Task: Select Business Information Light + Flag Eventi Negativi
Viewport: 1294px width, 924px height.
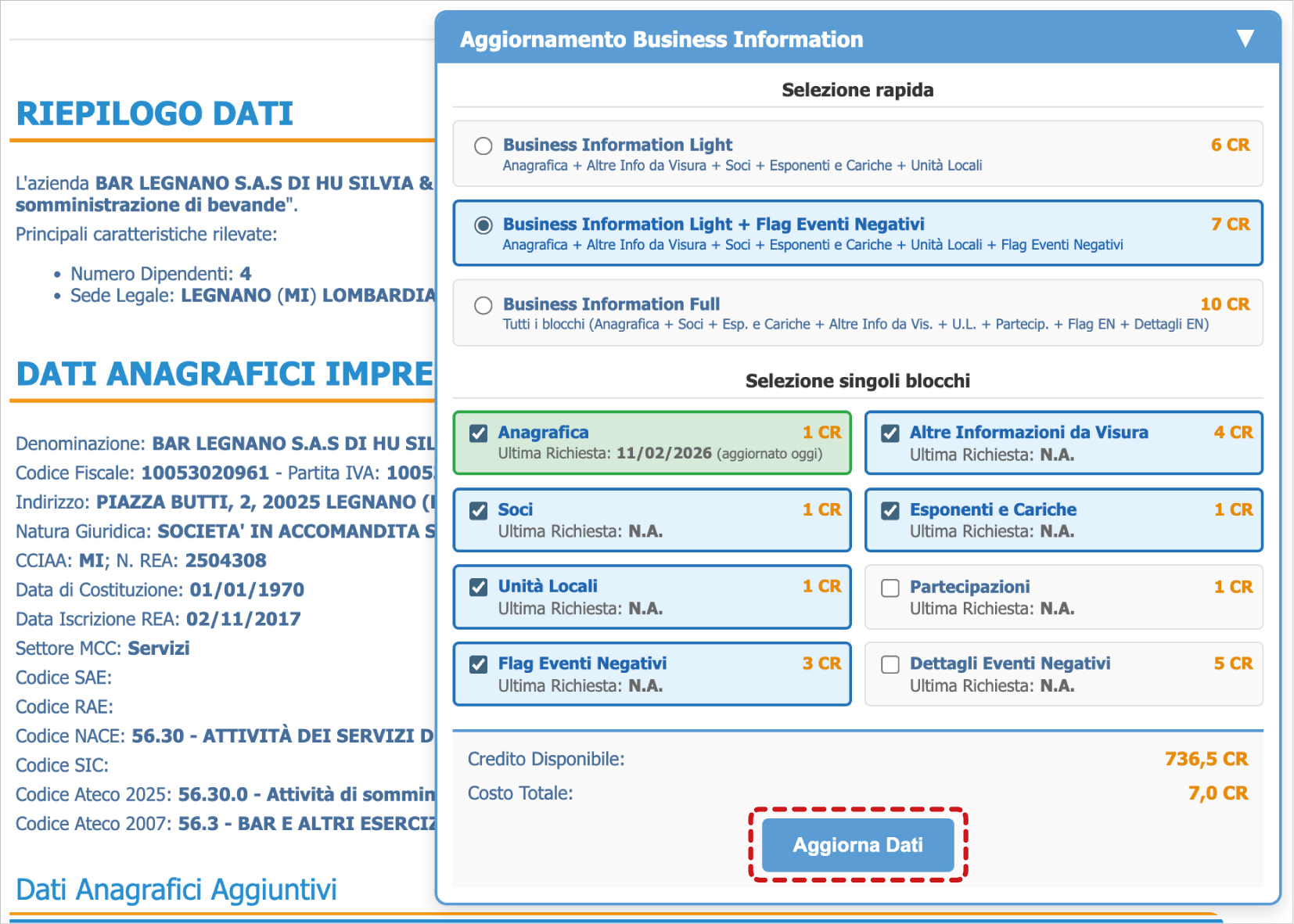Action: [483, 225]
